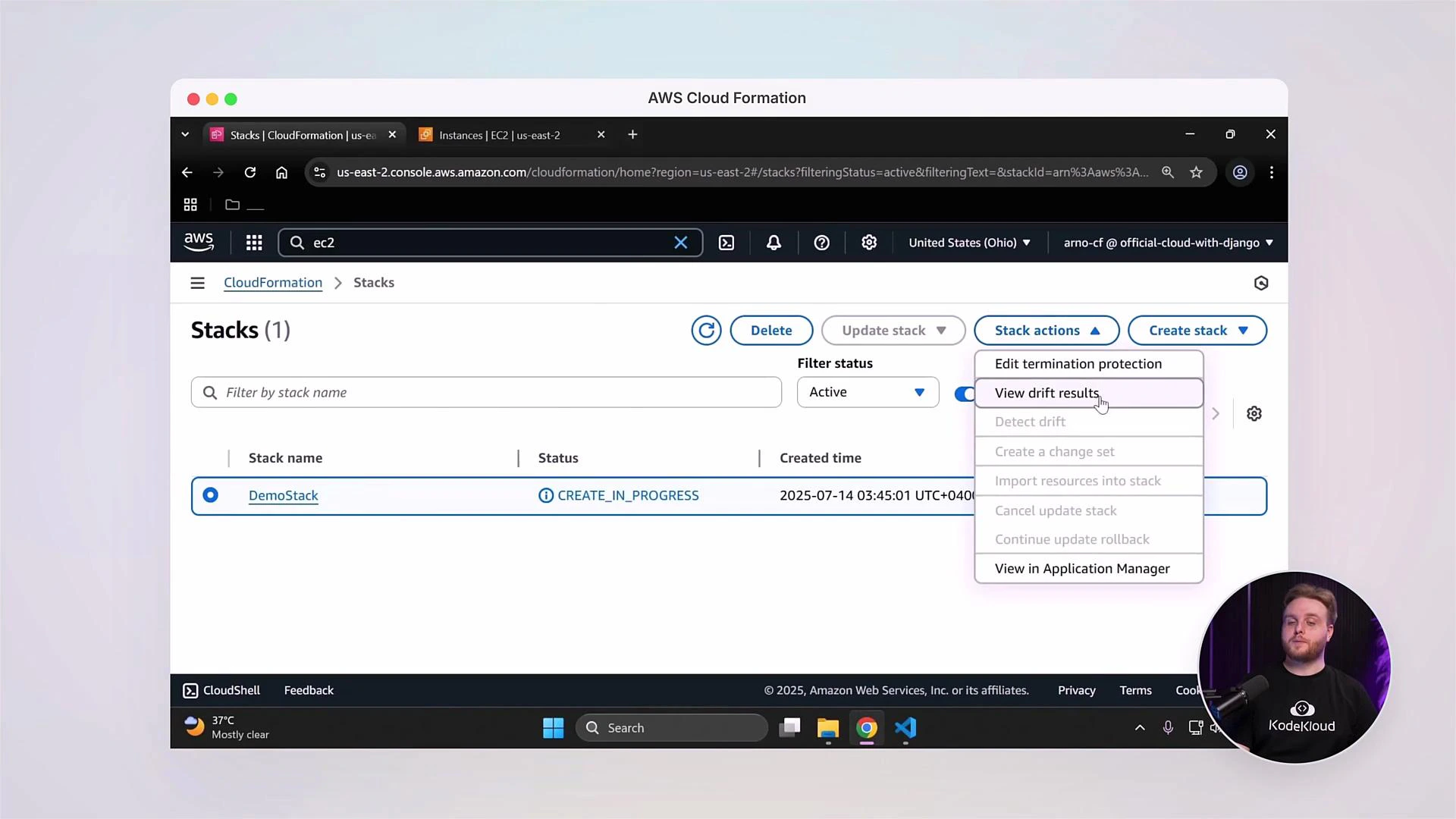Open the Terms link

pos(1135,690)
